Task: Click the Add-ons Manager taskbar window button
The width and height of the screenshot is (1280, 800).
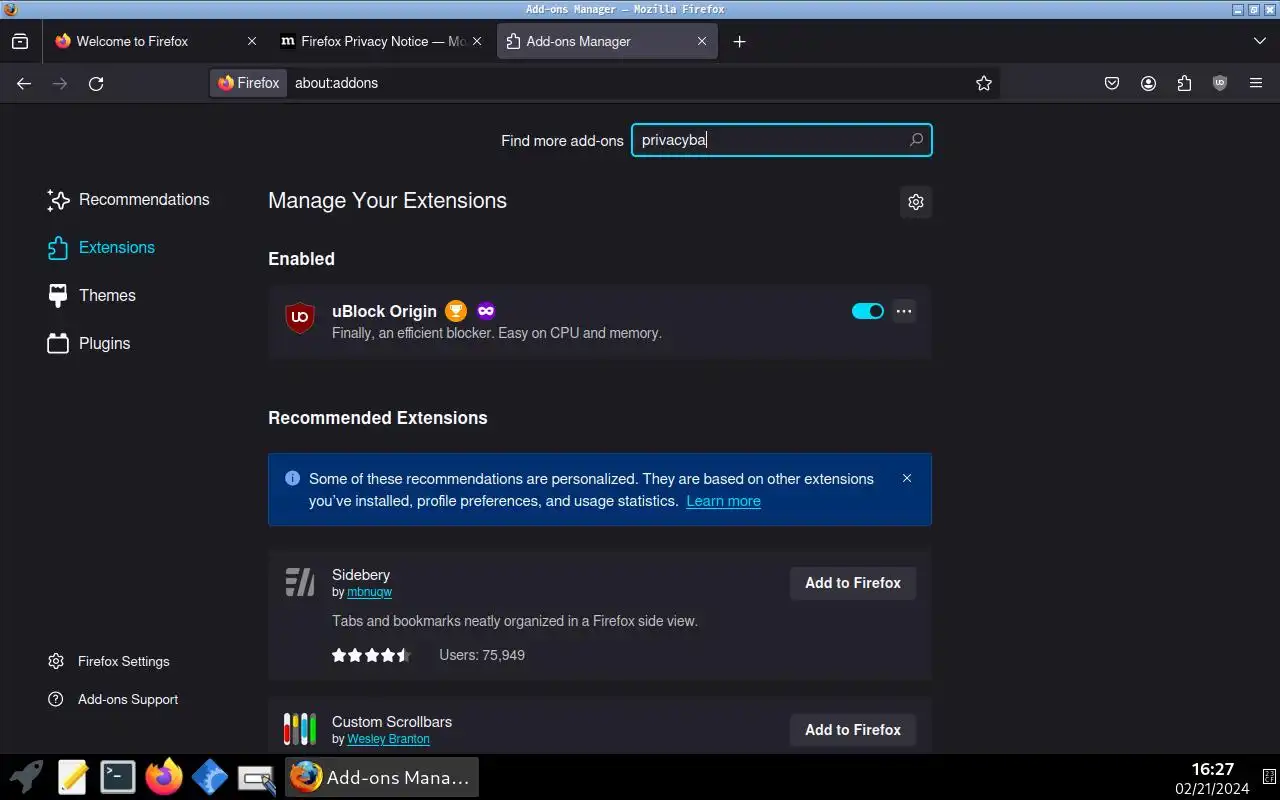Action: pyautogui.click(x=382, y=777)
